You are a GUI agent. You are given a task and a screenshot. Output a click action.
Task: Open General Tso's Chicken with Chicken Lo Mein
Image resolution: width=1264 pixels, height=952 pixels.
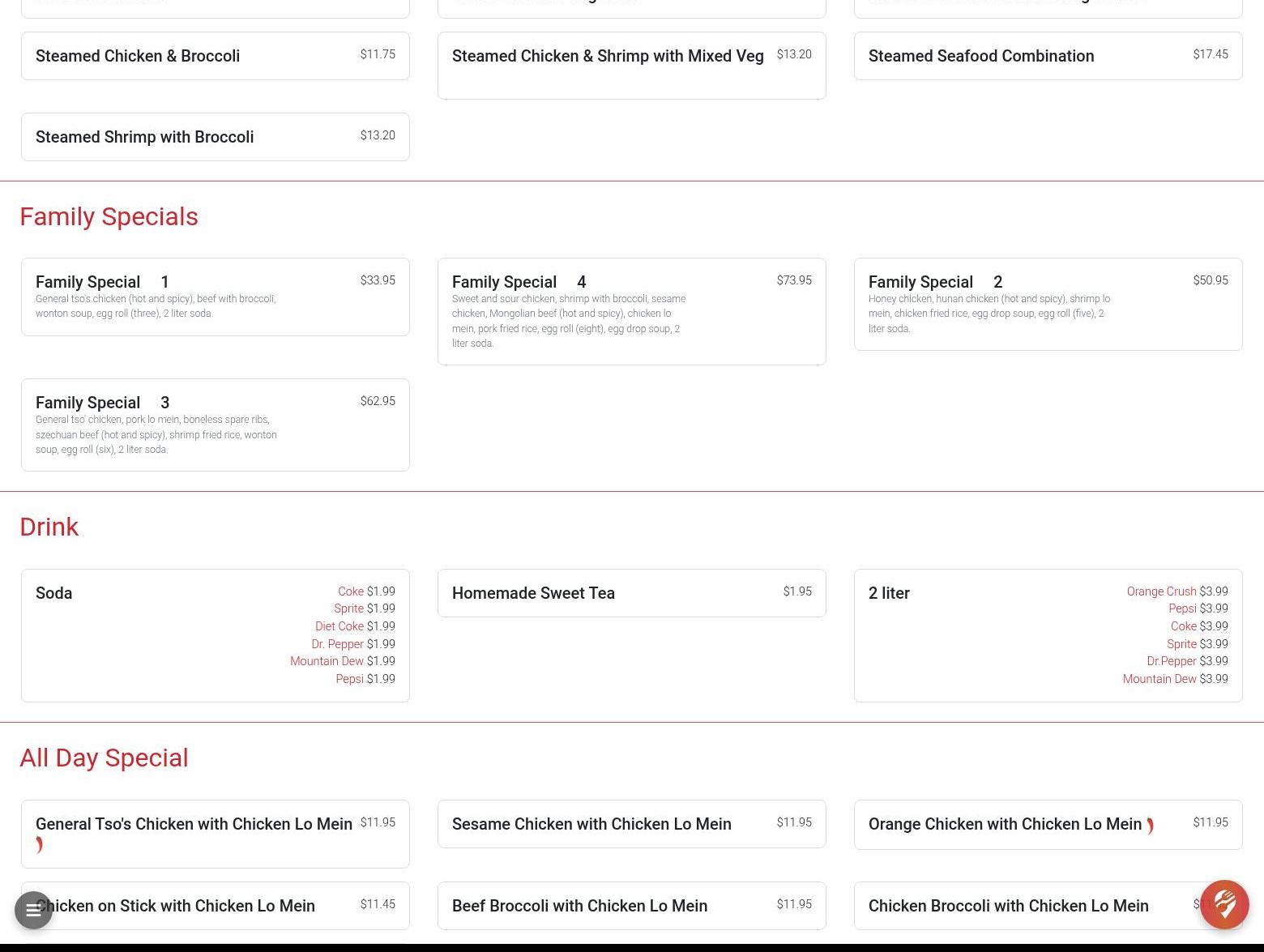pyautogui.click(x=216, y=834)
